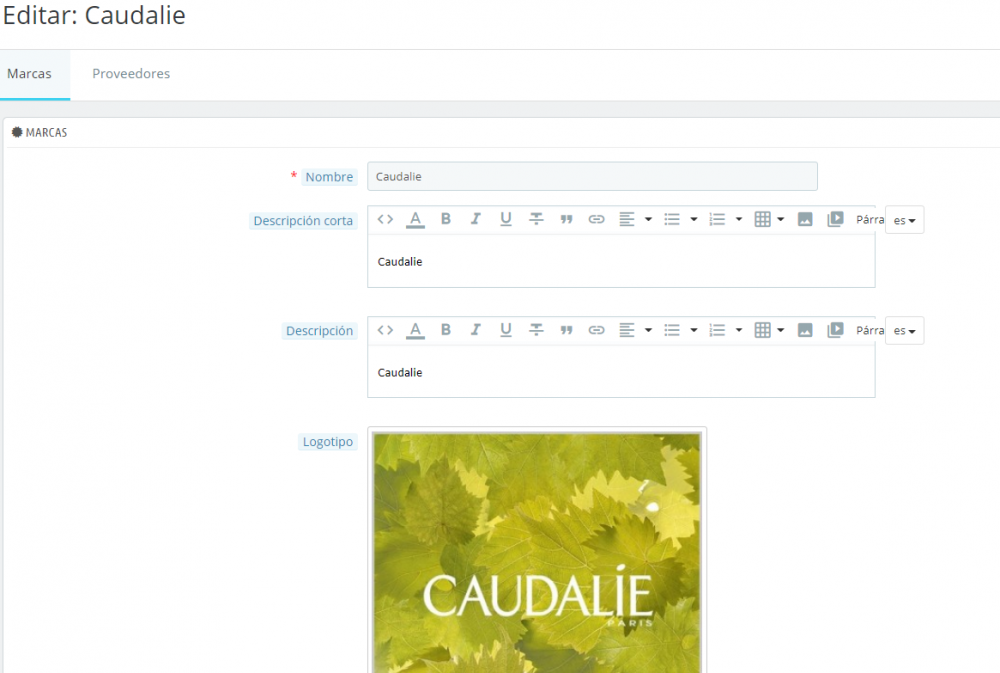Image resolution: width=1000 pixels, height=673 pixels.
Task: Toggle bold in Descripción editor
Action: (x=446, y=330)
